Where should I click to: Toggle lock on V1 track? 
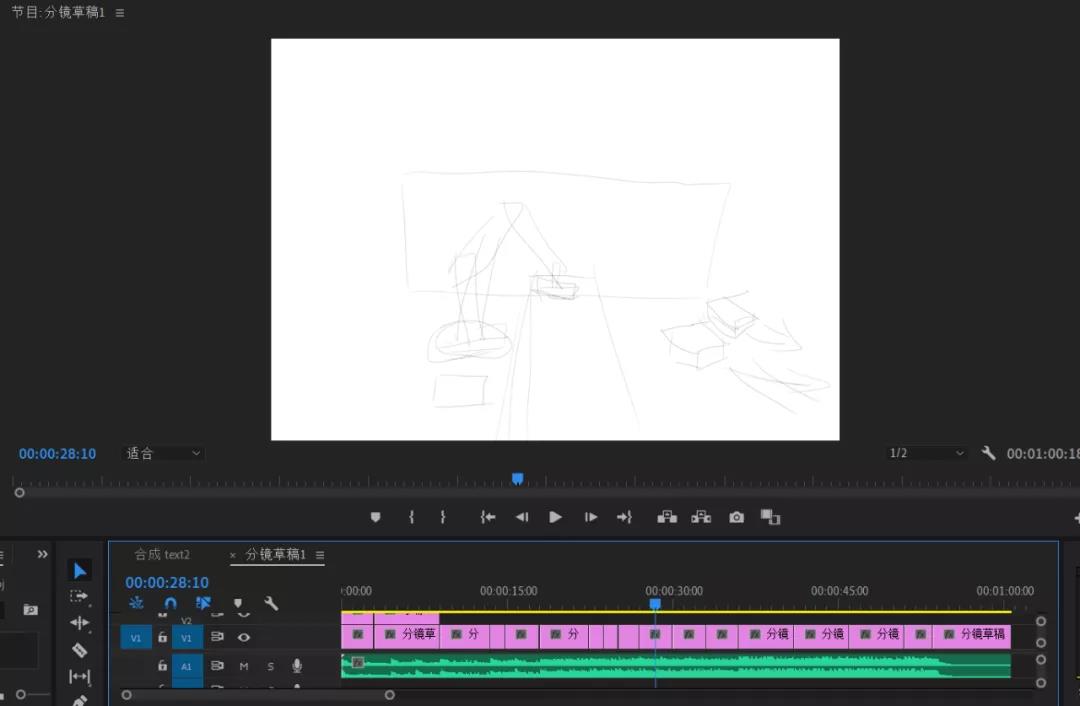(163, 637)
